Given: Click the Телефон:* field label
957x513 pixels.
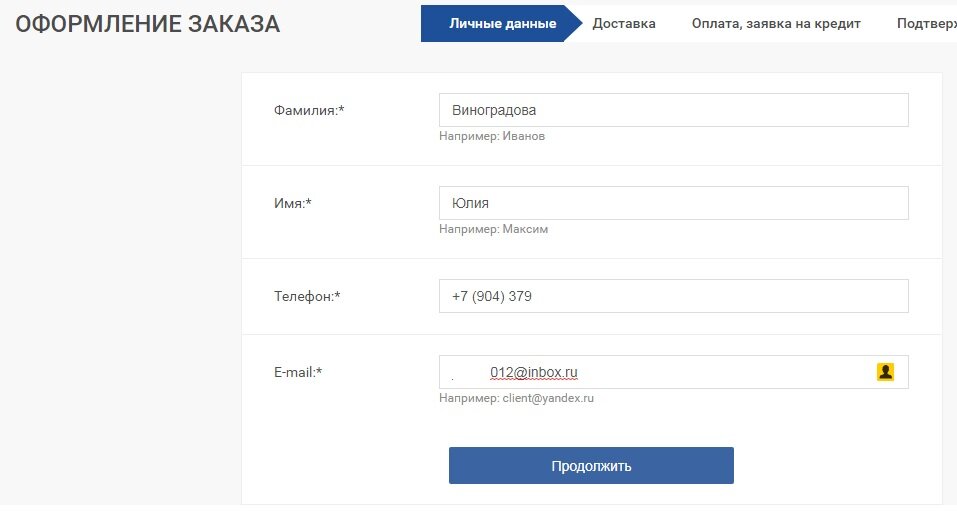Looking at the screenshot, I should [x=307, y=296].
